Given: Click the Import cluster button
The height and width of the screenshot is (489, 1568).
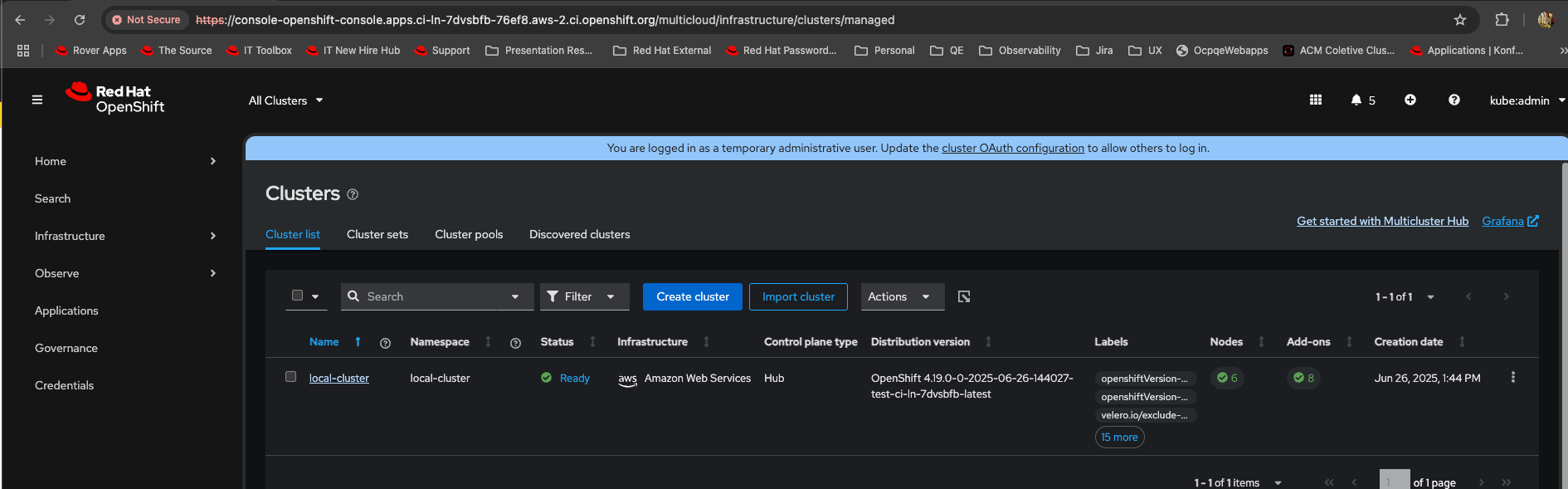Looking at the screenshot, I should (x=798, y=296).
